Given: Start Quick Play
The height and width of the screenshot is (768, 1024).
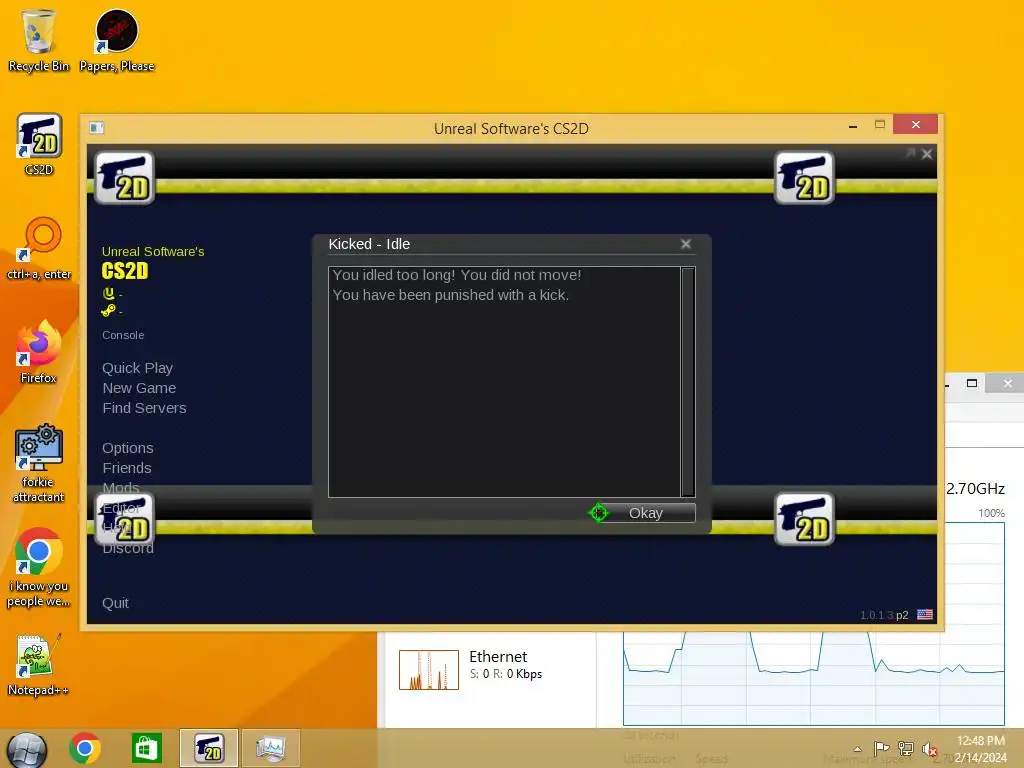Looking at the screenshot, I should tap(137, 368).
